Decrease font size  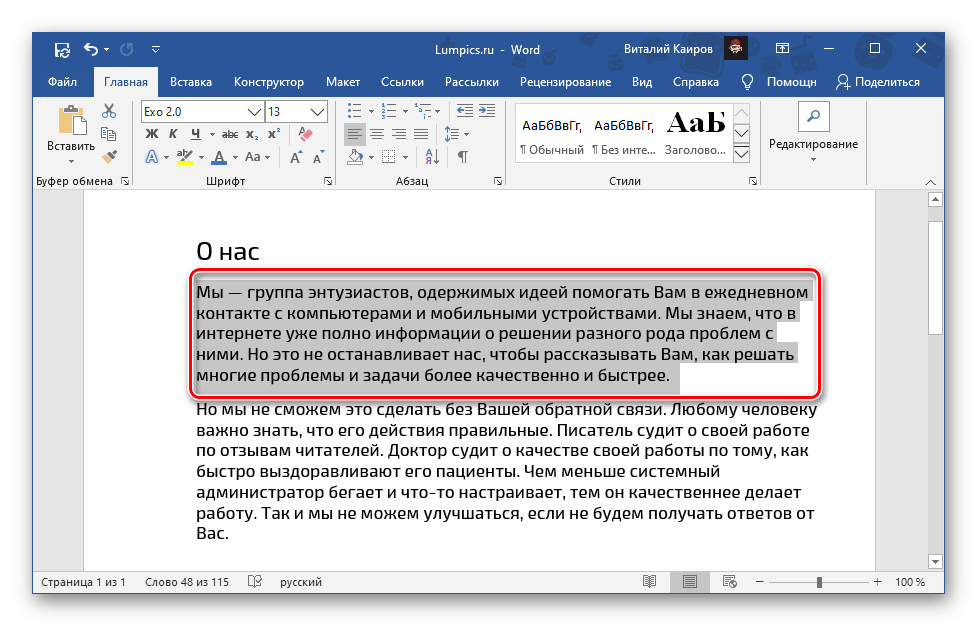point(319,157)
